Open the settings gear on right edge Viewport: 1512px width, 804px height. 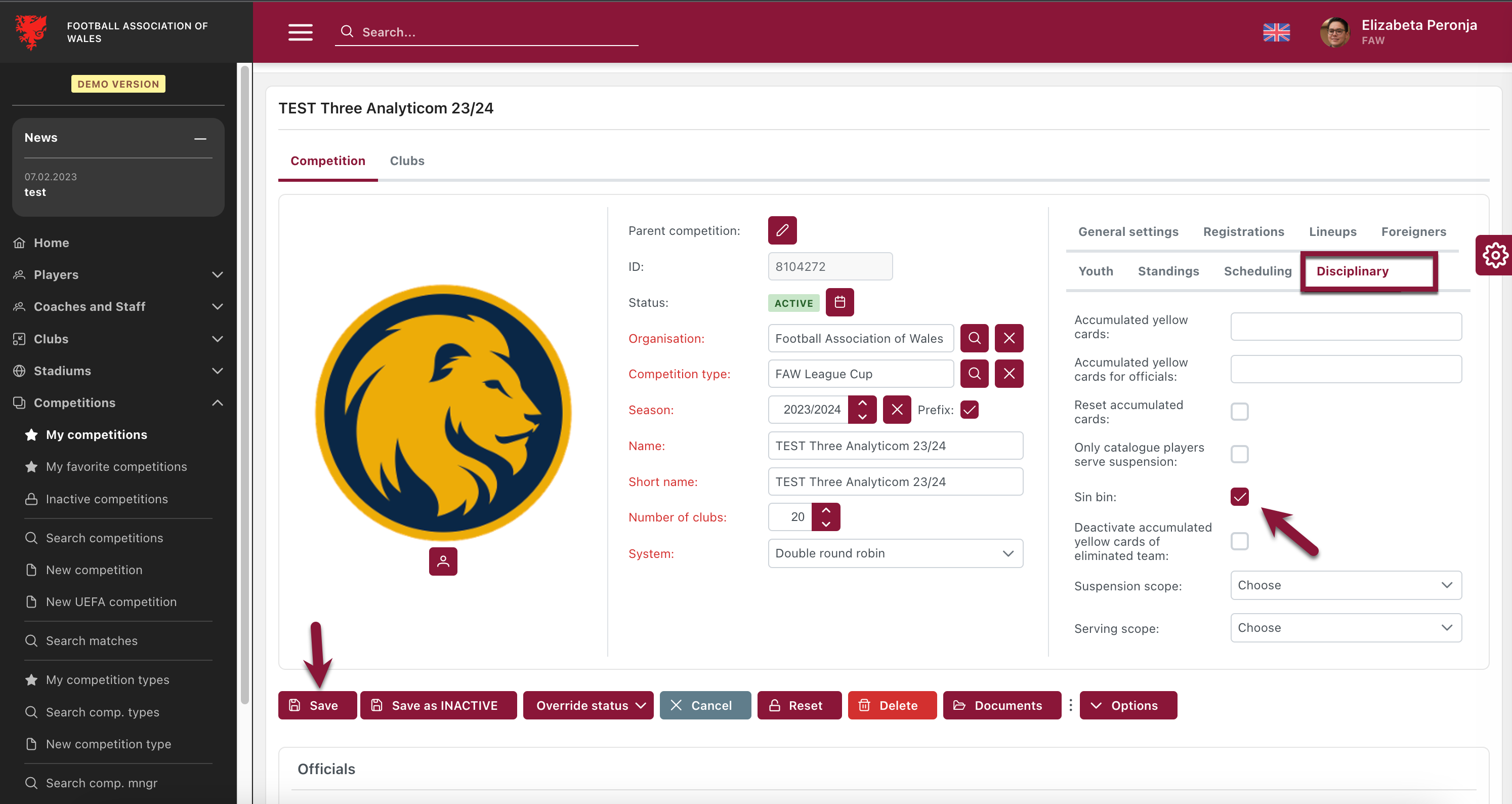1494,256
